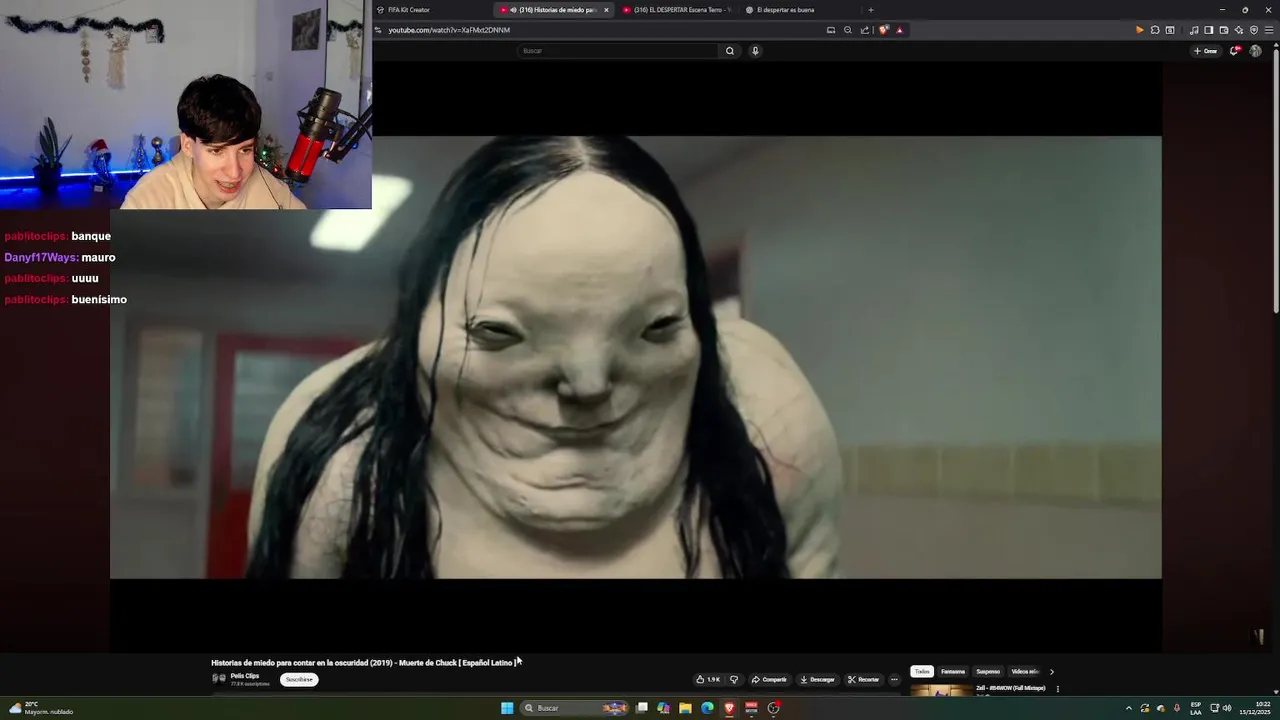Click the orange play extension icon

tap(1139, 30)
